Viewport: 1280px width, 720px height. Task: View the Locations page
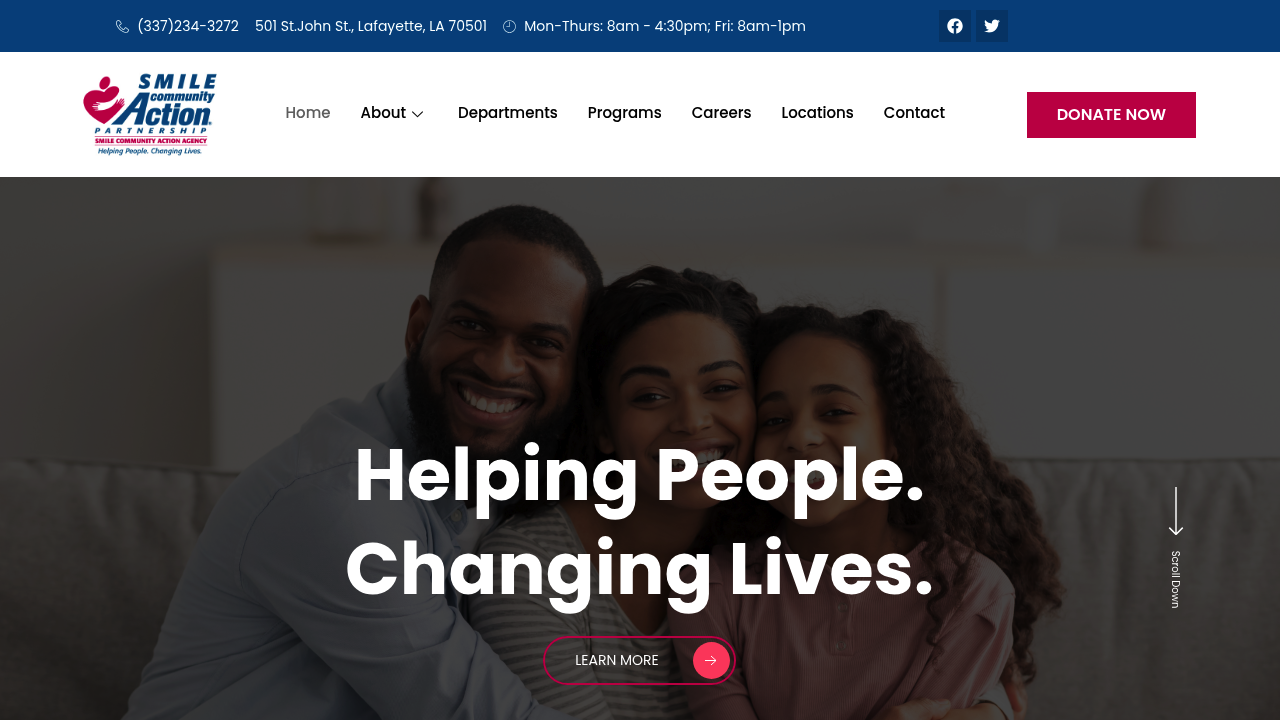point(817,113)
